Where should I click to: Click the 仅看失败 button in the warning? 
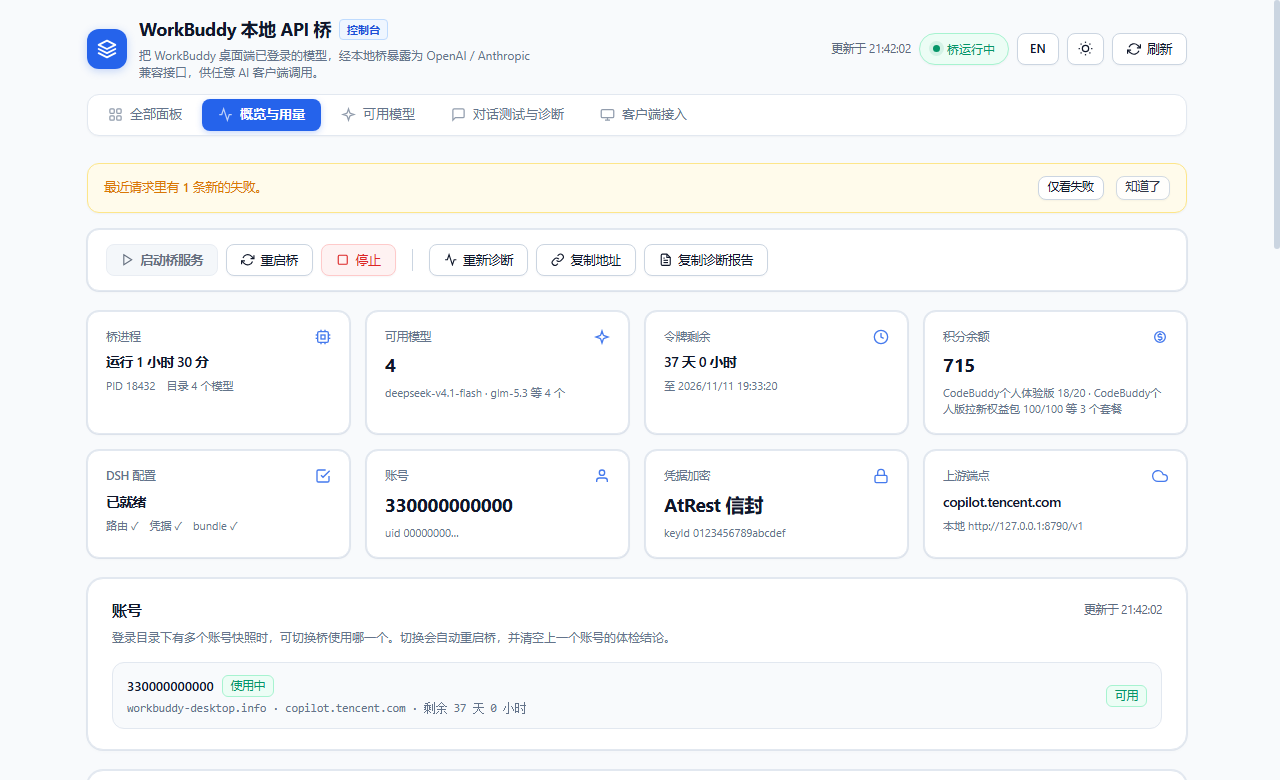pyautogui.click(x=1071, y=187)
